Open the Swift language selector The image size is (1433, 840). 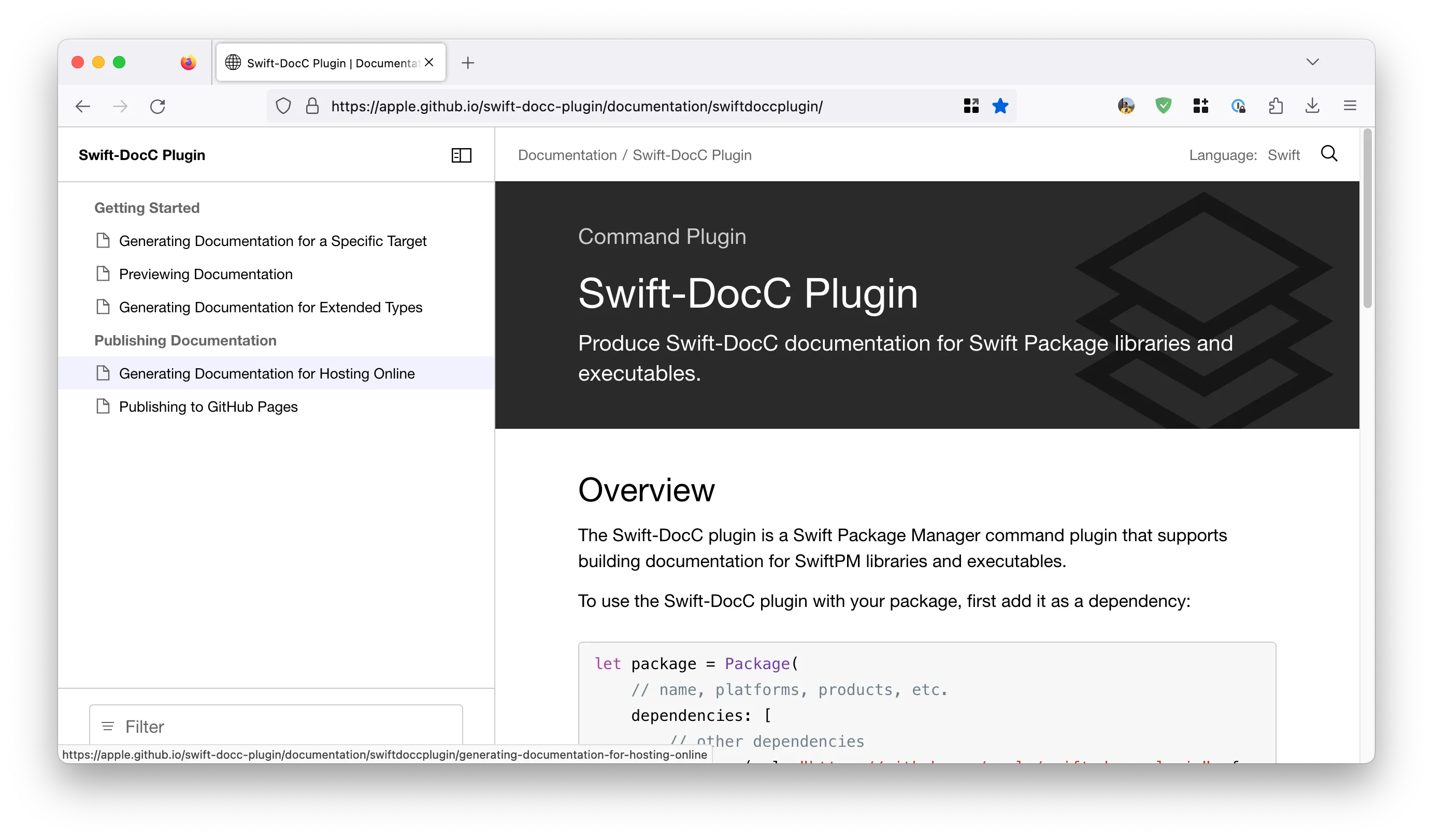1283,155
